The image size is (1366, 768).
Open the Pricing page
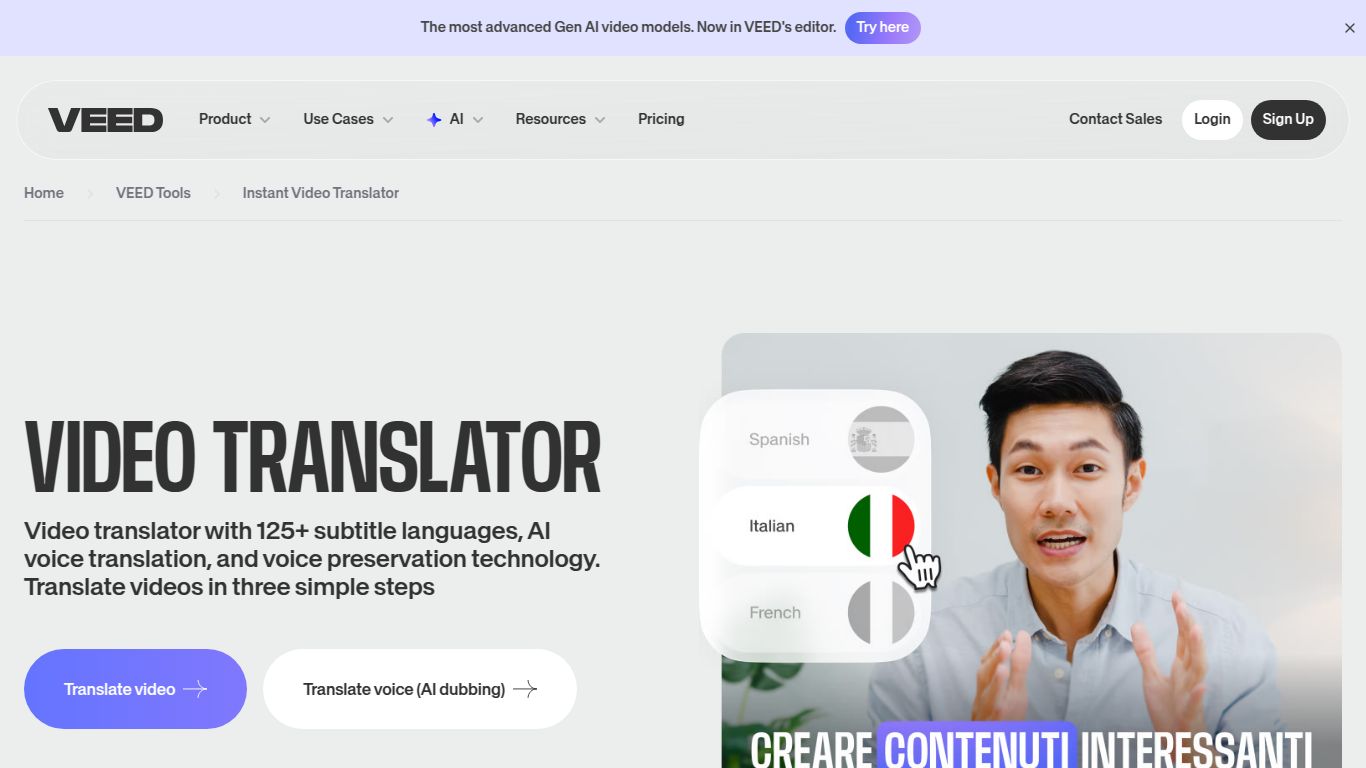[x=661, y=119]
